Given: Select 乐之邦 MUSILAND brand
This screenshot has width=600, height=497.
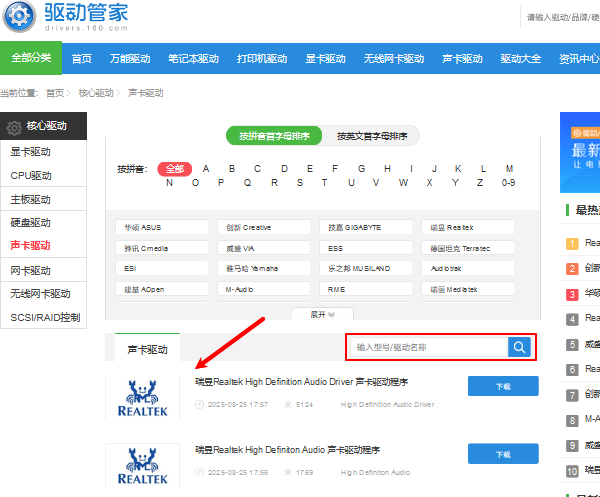Looking at the screenshot, I should tap(366, 268).
